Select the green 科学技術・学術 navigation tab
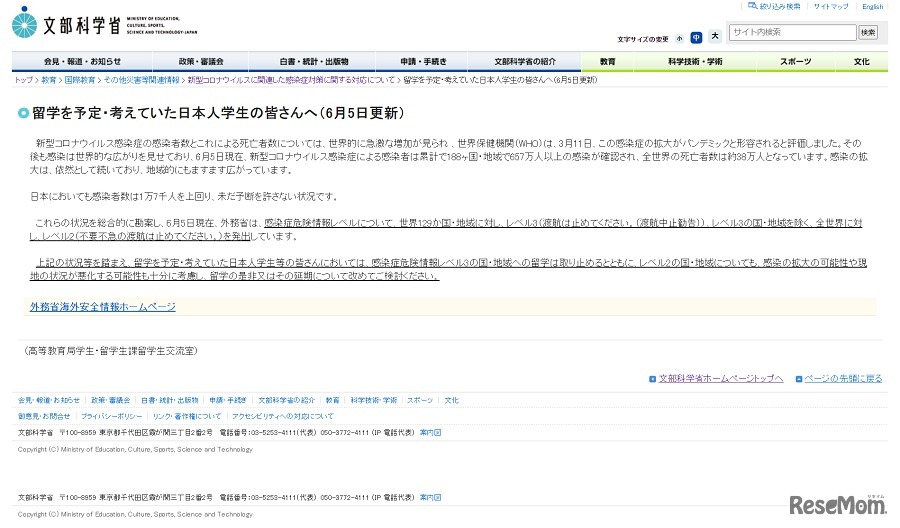900x528 pixels. (x=695, y=61)
